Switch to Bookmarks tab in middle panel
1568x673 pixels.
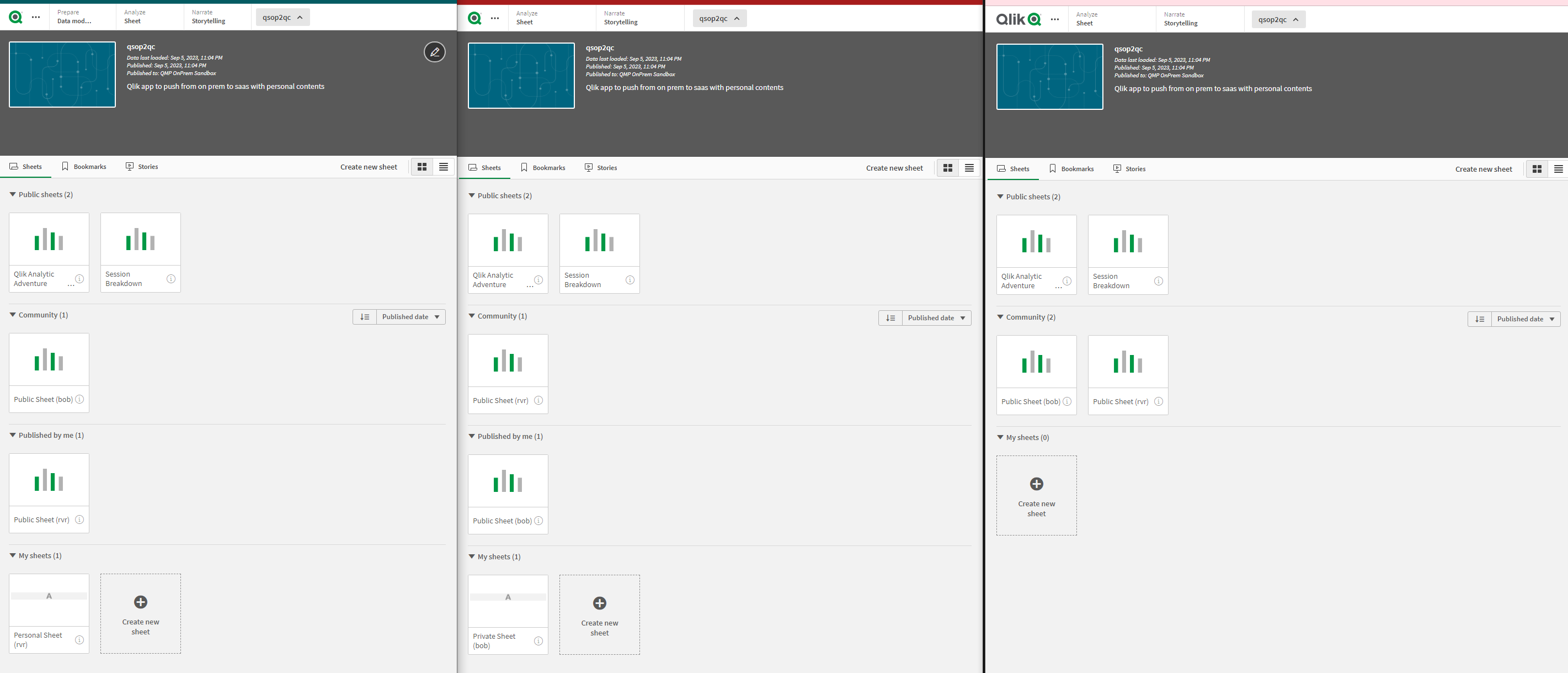(547, 167)
